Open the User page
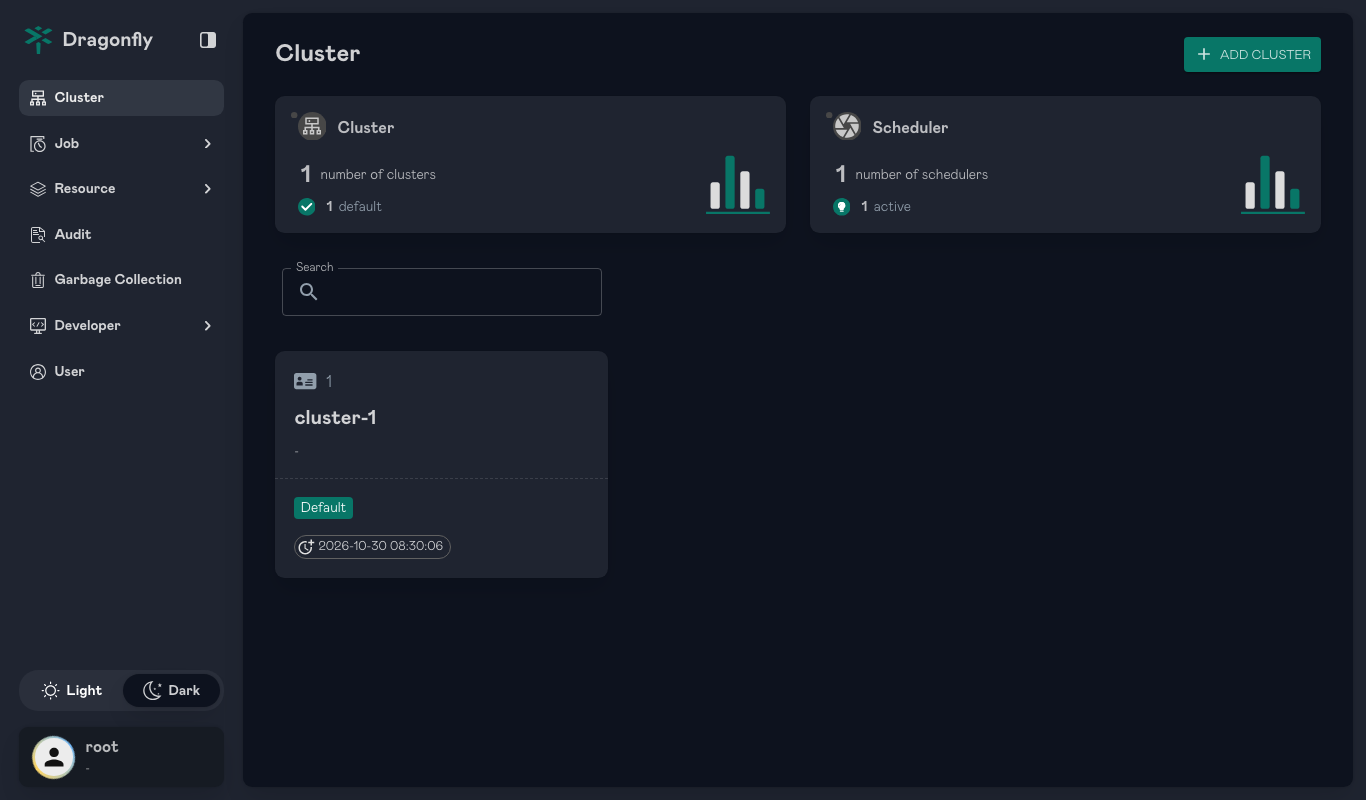This screenshot has height=800, width=1366. point(121,372)
